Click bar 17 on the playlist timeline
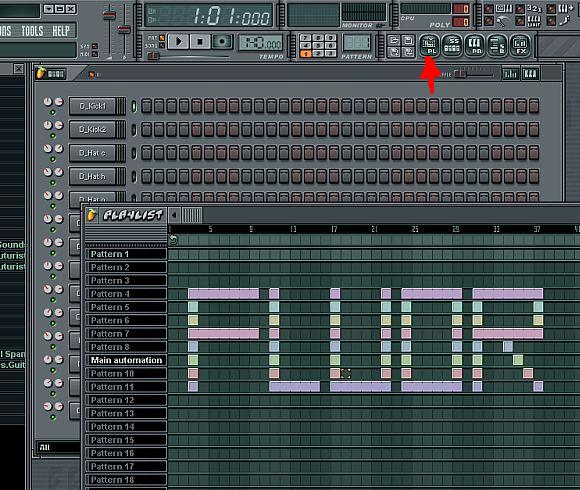580x490 pixels. (334, 229)
